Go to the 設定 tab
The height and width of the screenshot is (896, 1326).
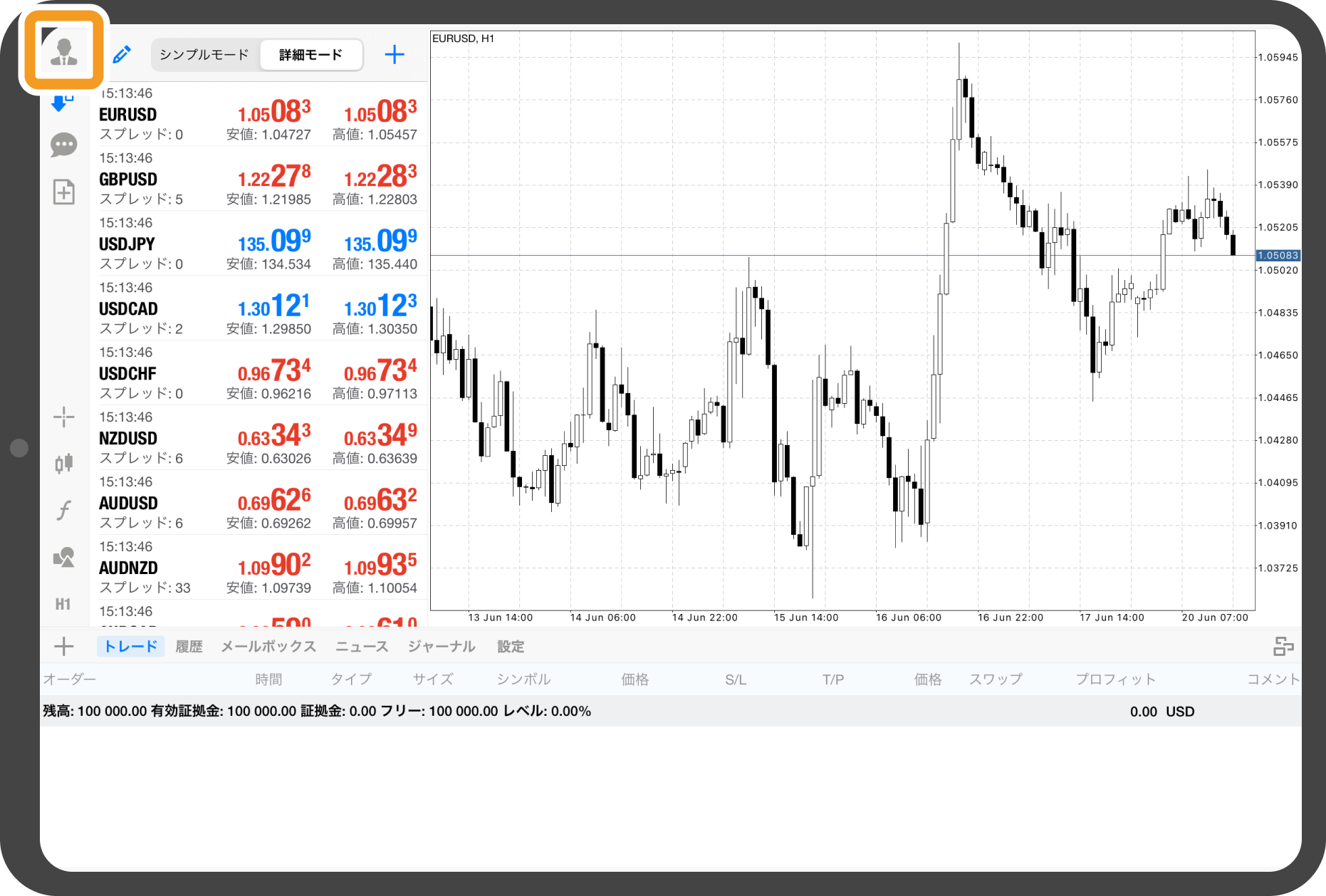511,647
